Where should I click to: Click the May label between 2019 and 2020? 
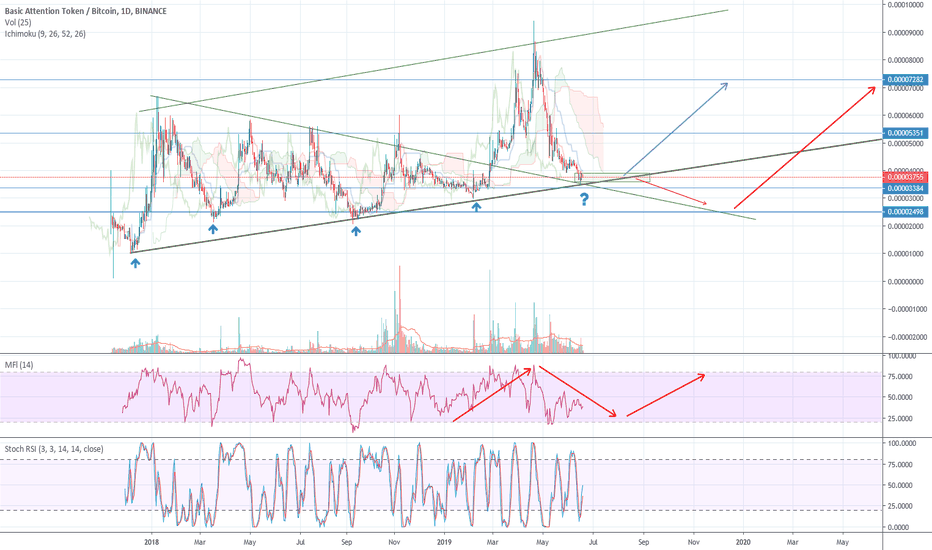pos(542,542)
